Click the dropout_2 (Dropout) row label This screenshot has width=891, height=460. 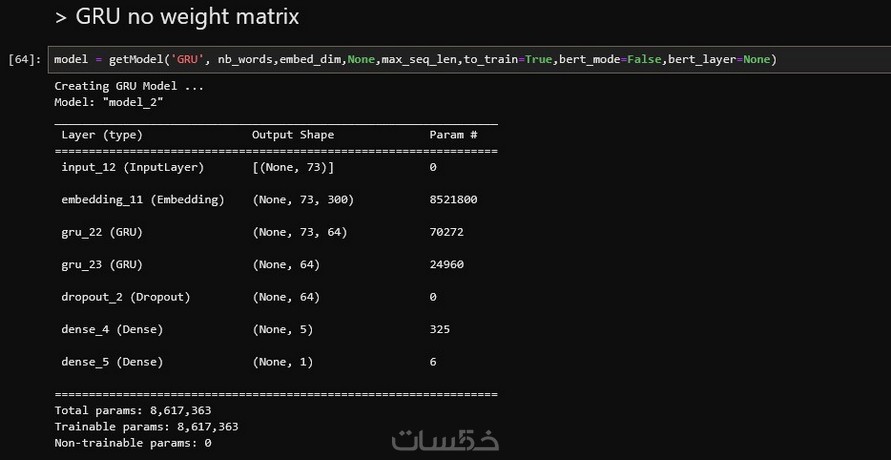coord(126,297)
